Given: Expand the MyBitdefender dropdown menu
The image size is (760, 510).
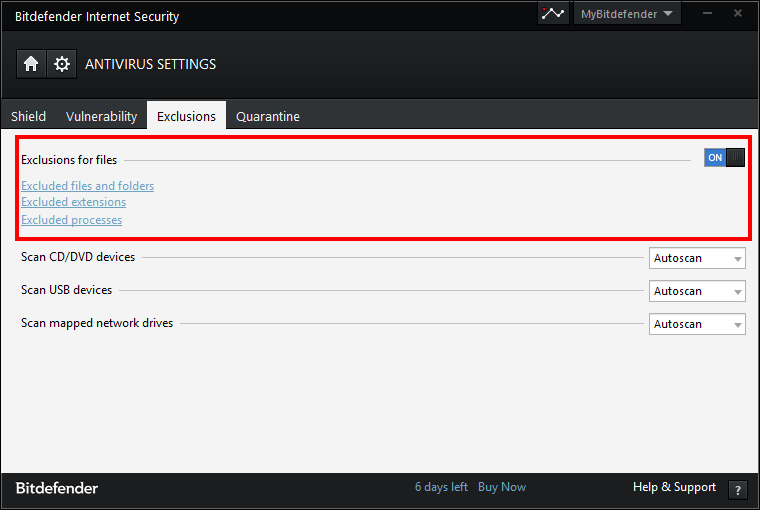Looking at the screenshot, I should tap(626, 14).
